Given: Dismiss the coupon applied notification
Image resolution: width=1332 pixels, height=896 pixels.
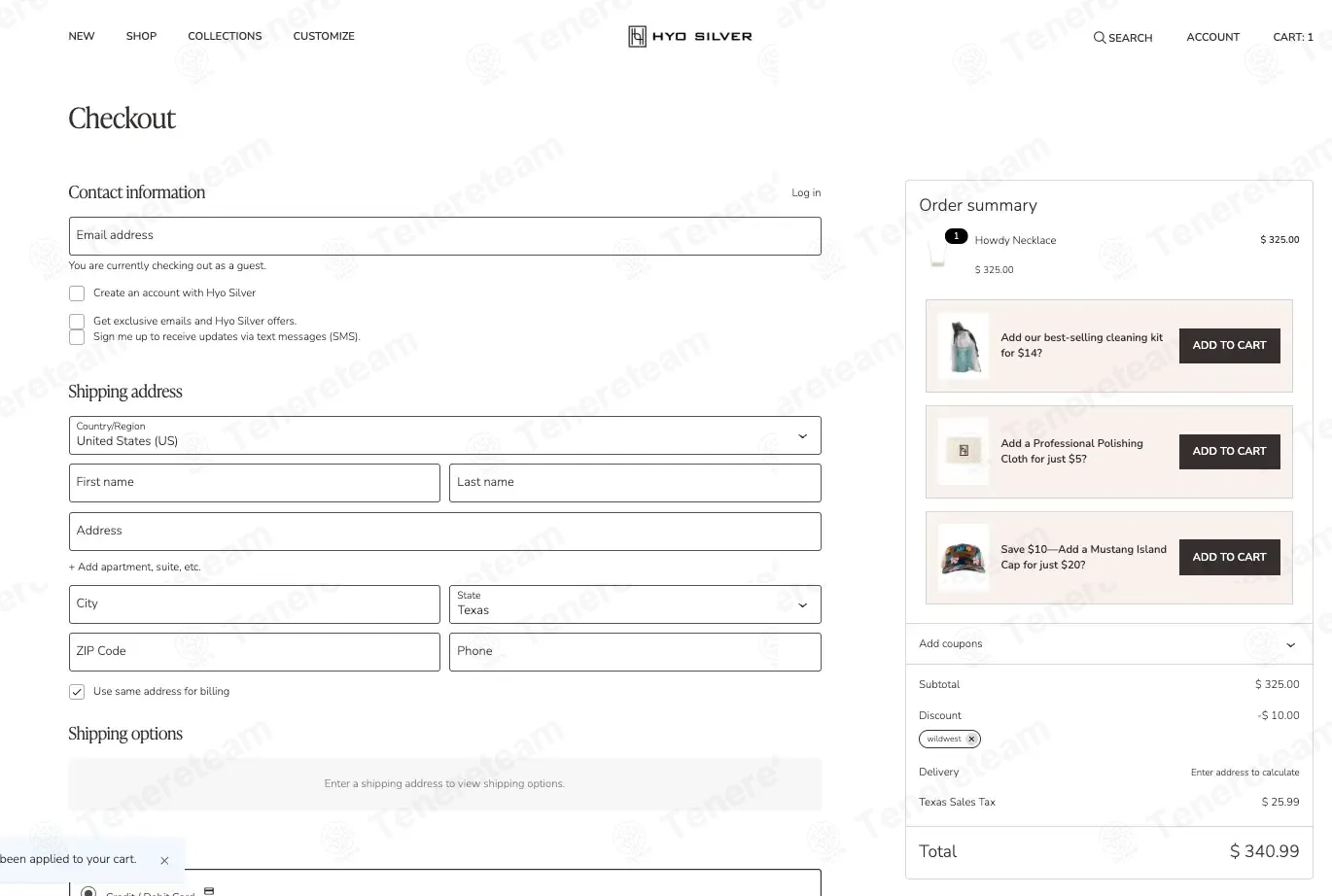Looking at the screenshot, I should tap(164, 861).
